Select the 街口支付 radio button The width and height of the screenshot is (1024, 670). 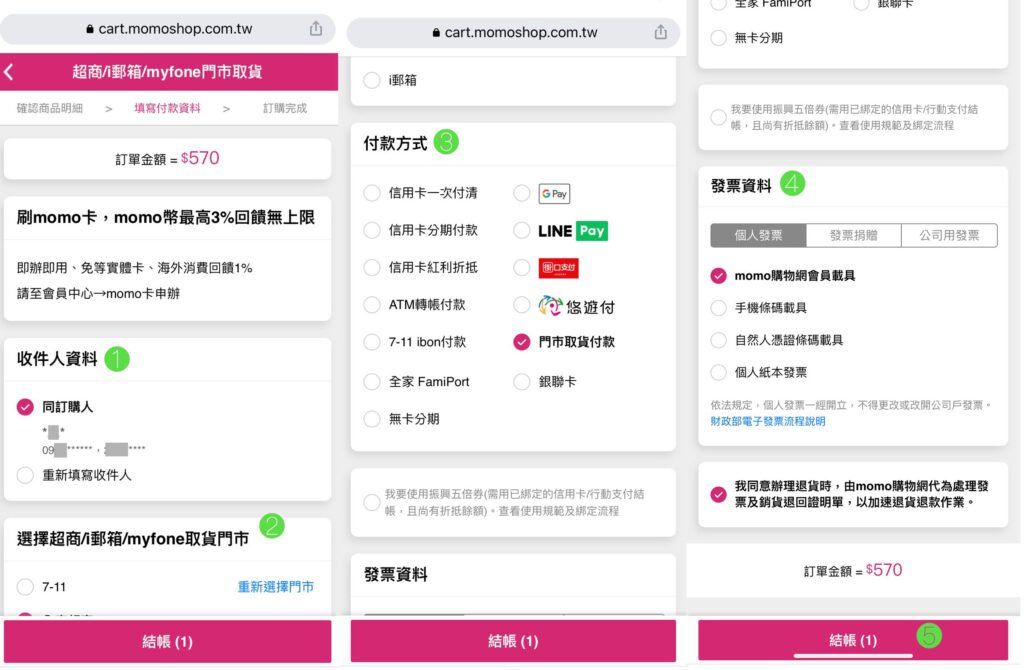pyautogui.click(x=521, y=267)
